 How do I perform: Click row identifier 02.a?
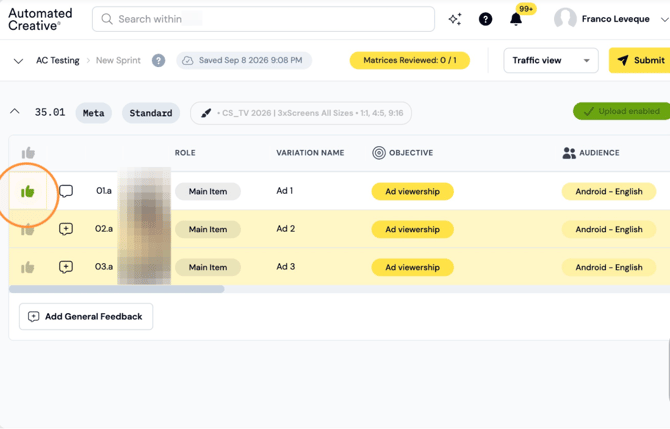point(104,229)
